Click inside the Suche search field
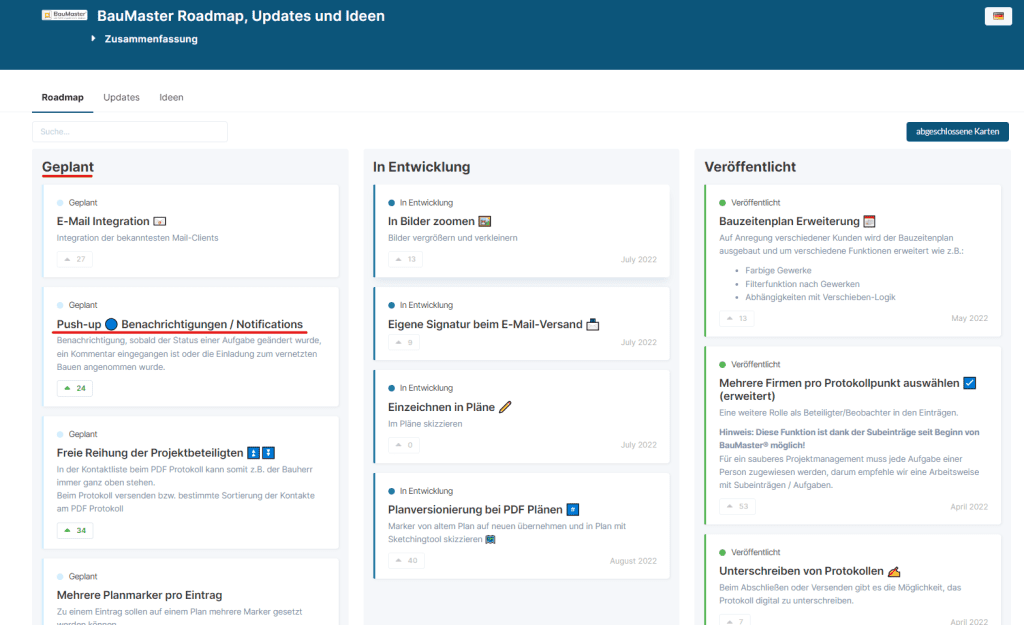The width and height of the screenshot is (1024, 625). (130, 131)
